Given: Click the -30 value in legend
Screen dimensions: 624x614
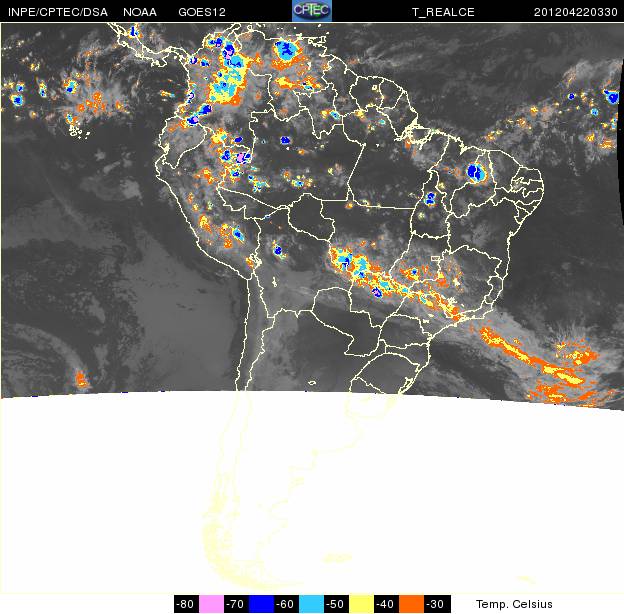Looking at the screenshot, I should tap(437, 604).
